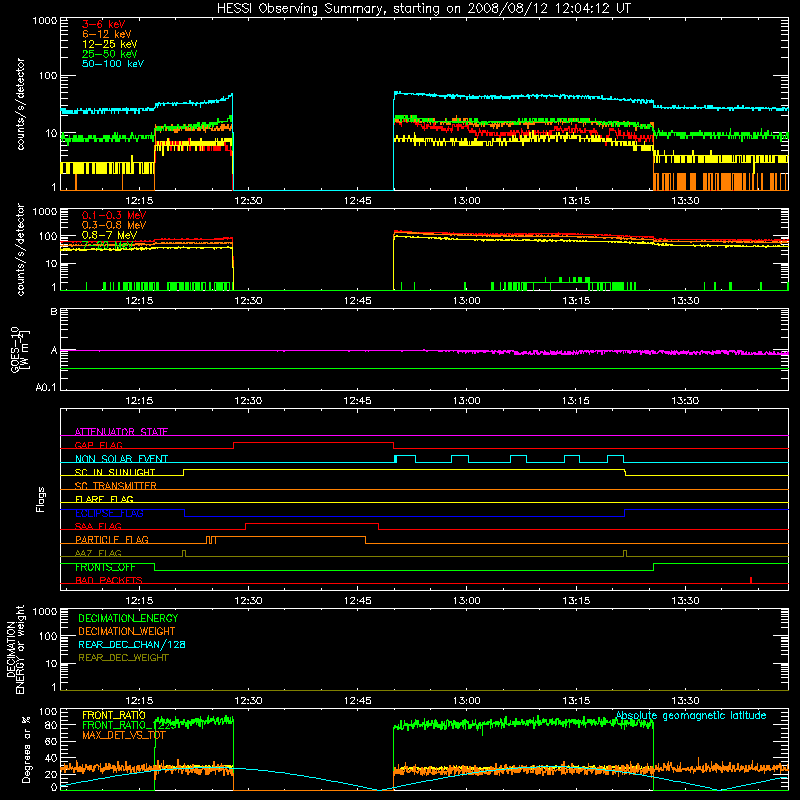Click the GAP_FLAG label
This screenshot has height=800, width=800.
tap(98, 445)
